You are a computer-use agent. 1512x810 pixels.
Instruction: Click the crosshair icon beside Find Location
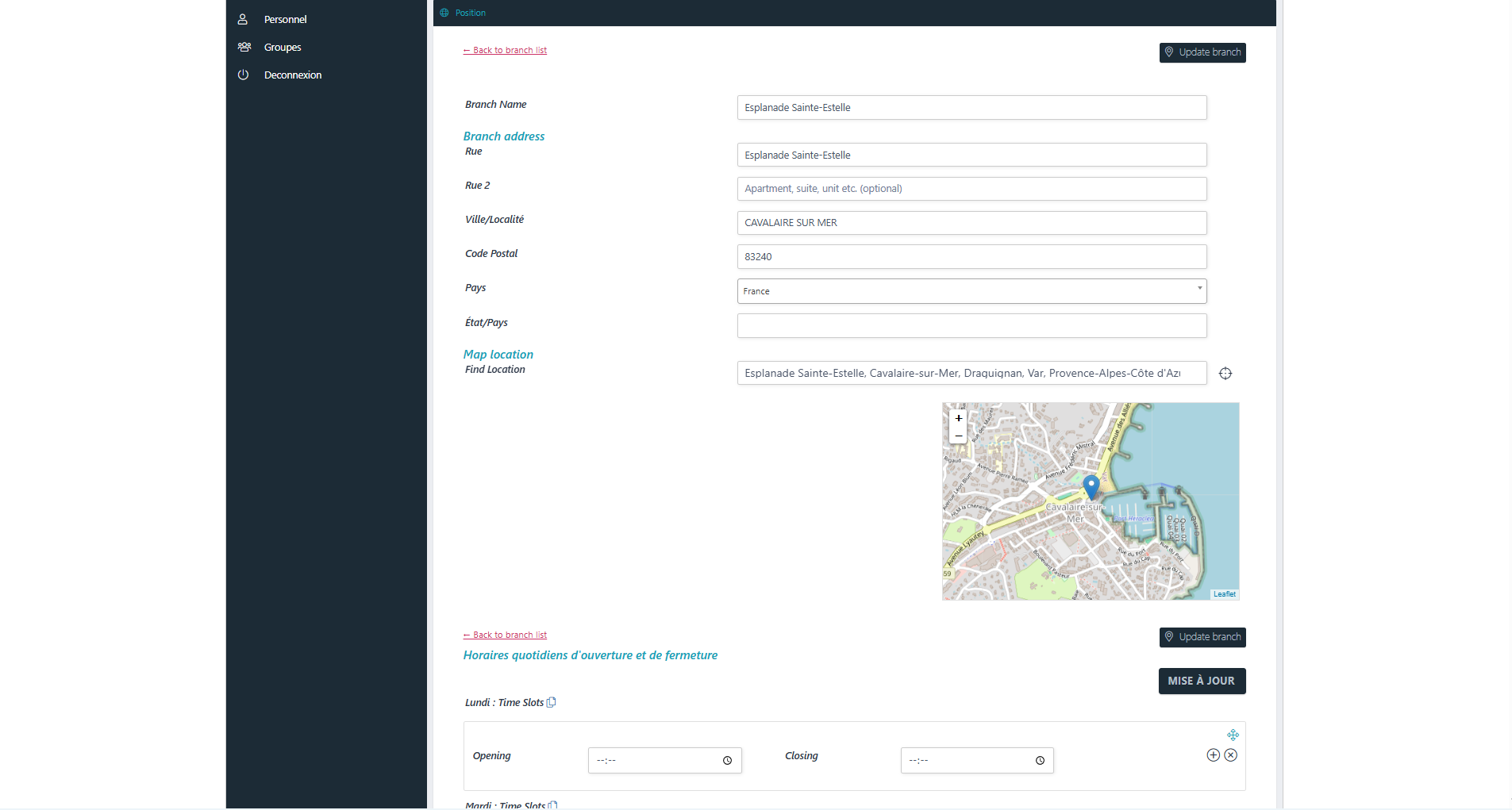tap(1225, 373)
